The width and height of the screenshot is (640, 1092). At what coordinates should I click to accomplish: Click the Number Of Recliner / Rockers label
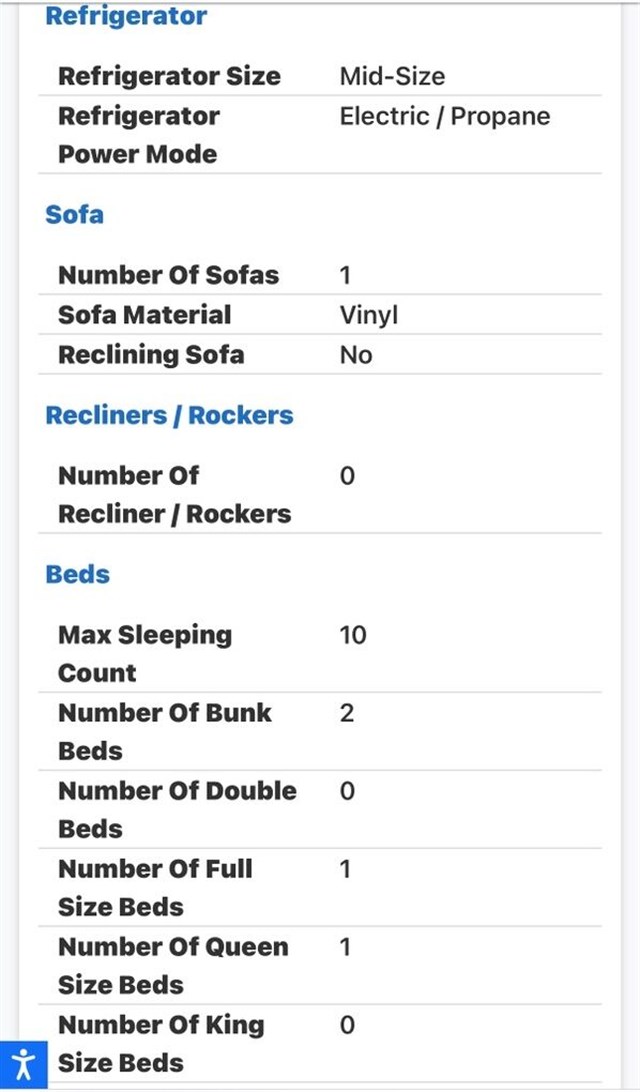point(174,495)
